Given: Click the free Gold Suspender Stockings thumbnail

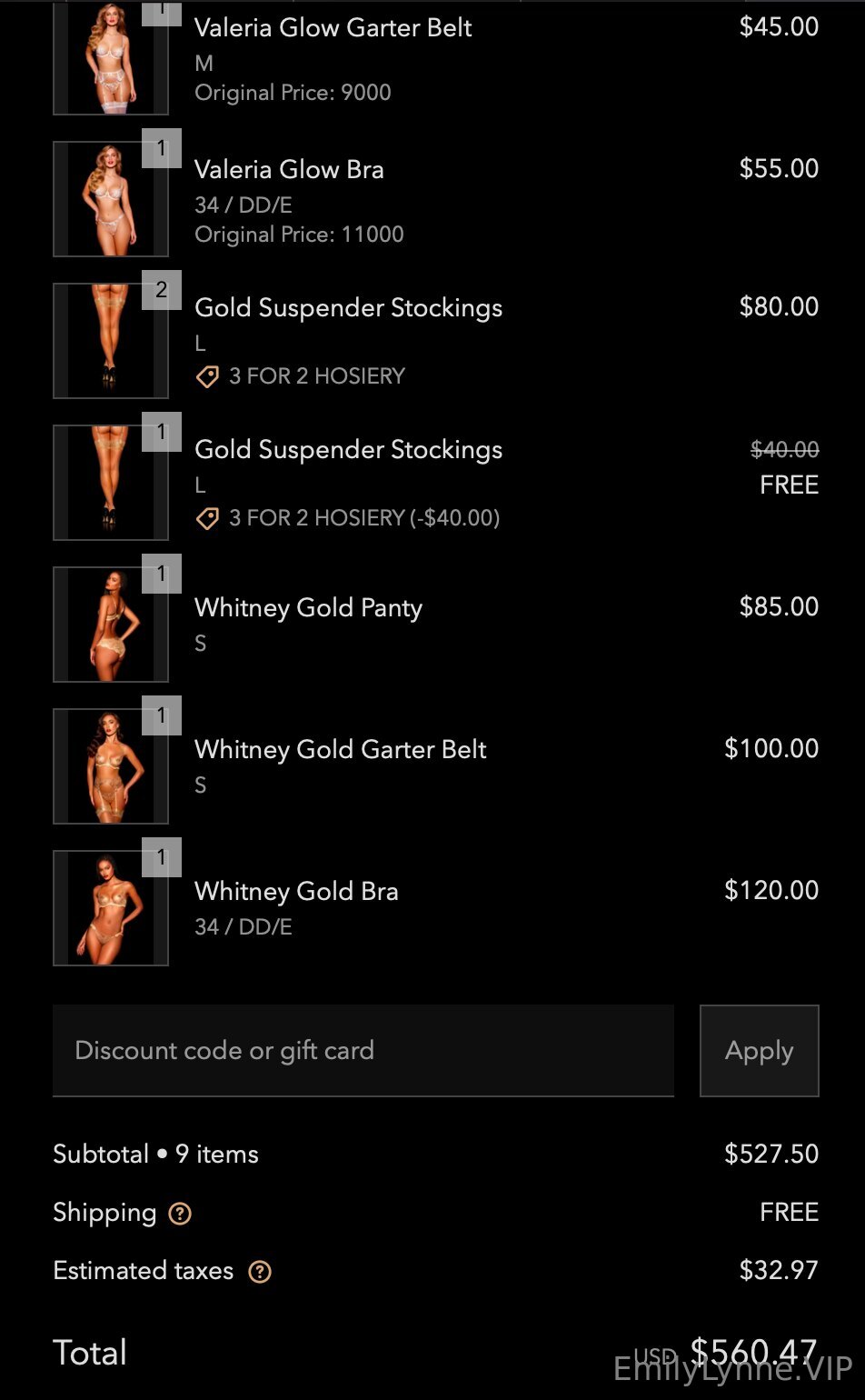Looking at the screenshot, I should coord(111,484).
